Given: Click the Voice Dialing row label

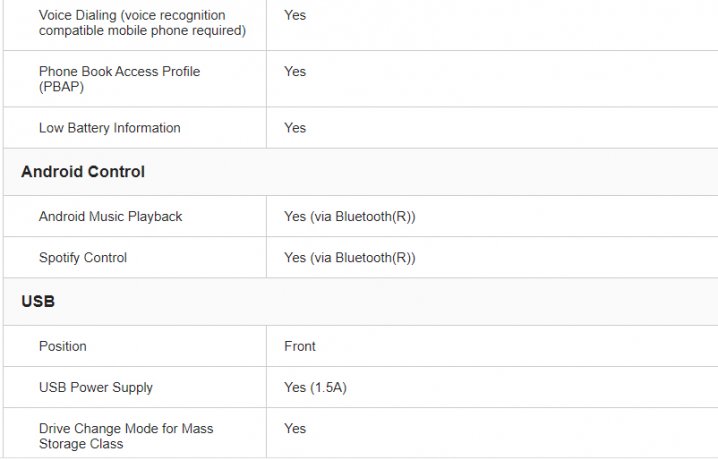Looking at the screenshot, I should 93,15.
